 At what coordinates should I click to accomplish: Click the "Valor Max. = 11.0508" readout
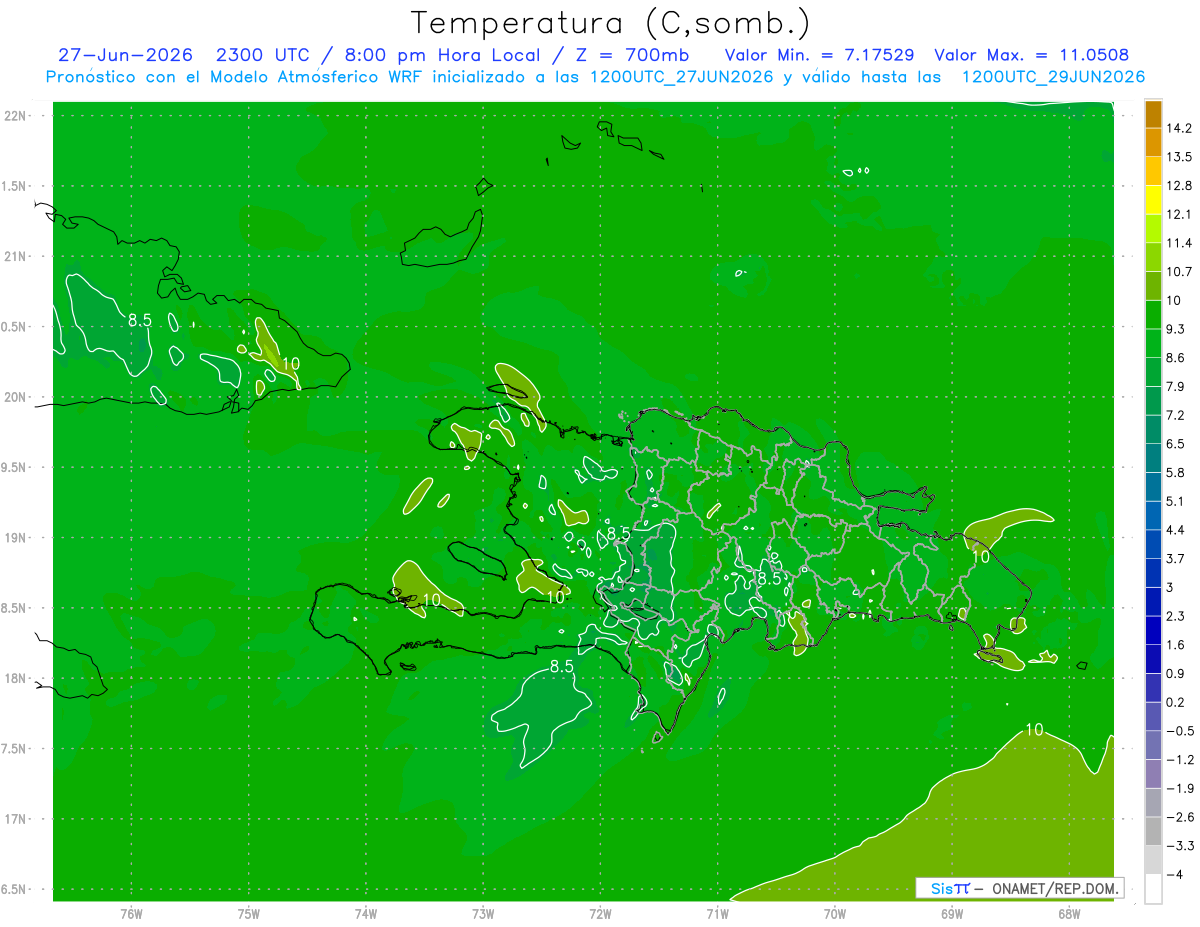(x=1031, y=55)
